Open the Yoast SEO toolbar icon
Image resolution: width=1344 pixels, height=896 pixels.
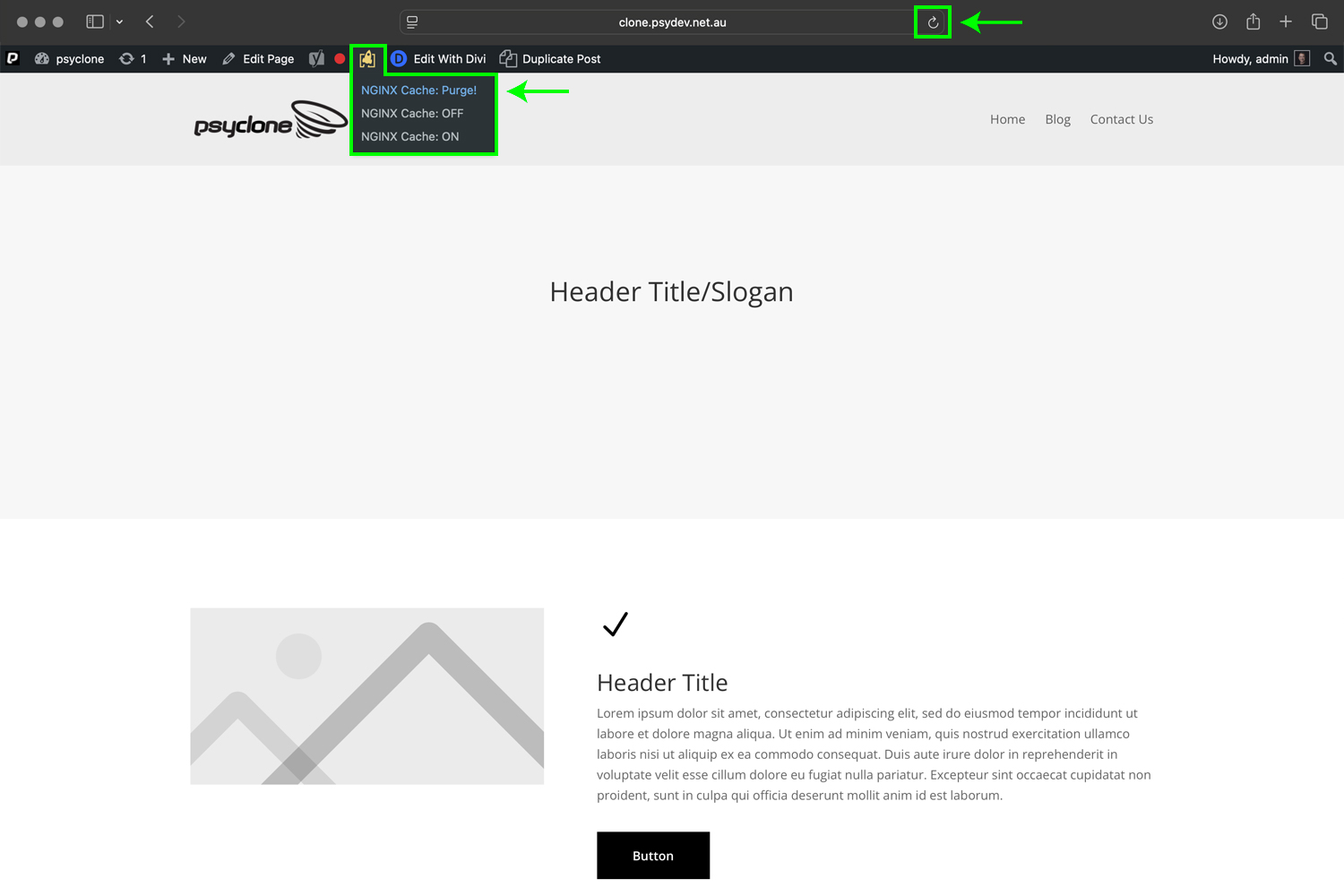coord(316,58)
